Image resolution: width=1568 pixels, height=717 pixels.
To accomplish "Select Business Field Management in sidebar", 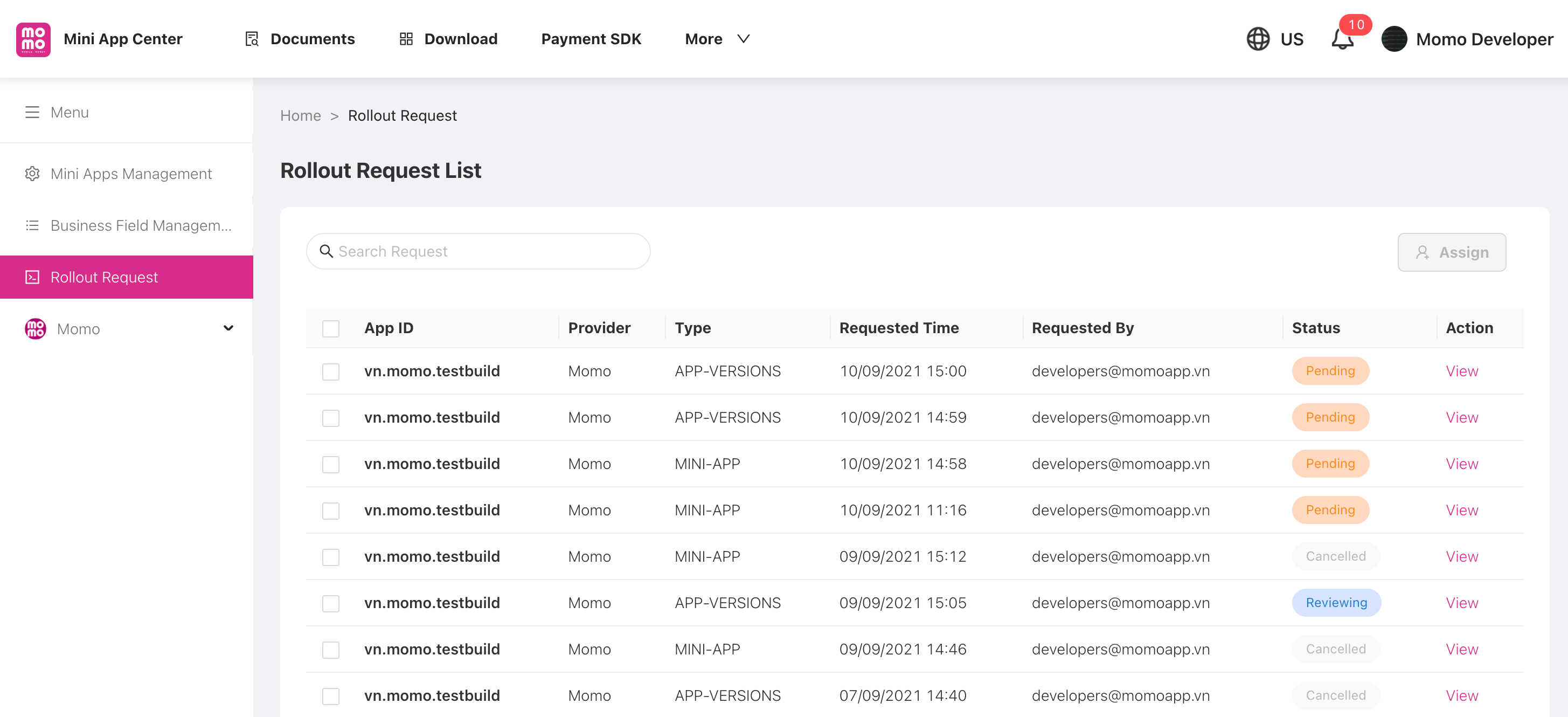I will 127,225.
